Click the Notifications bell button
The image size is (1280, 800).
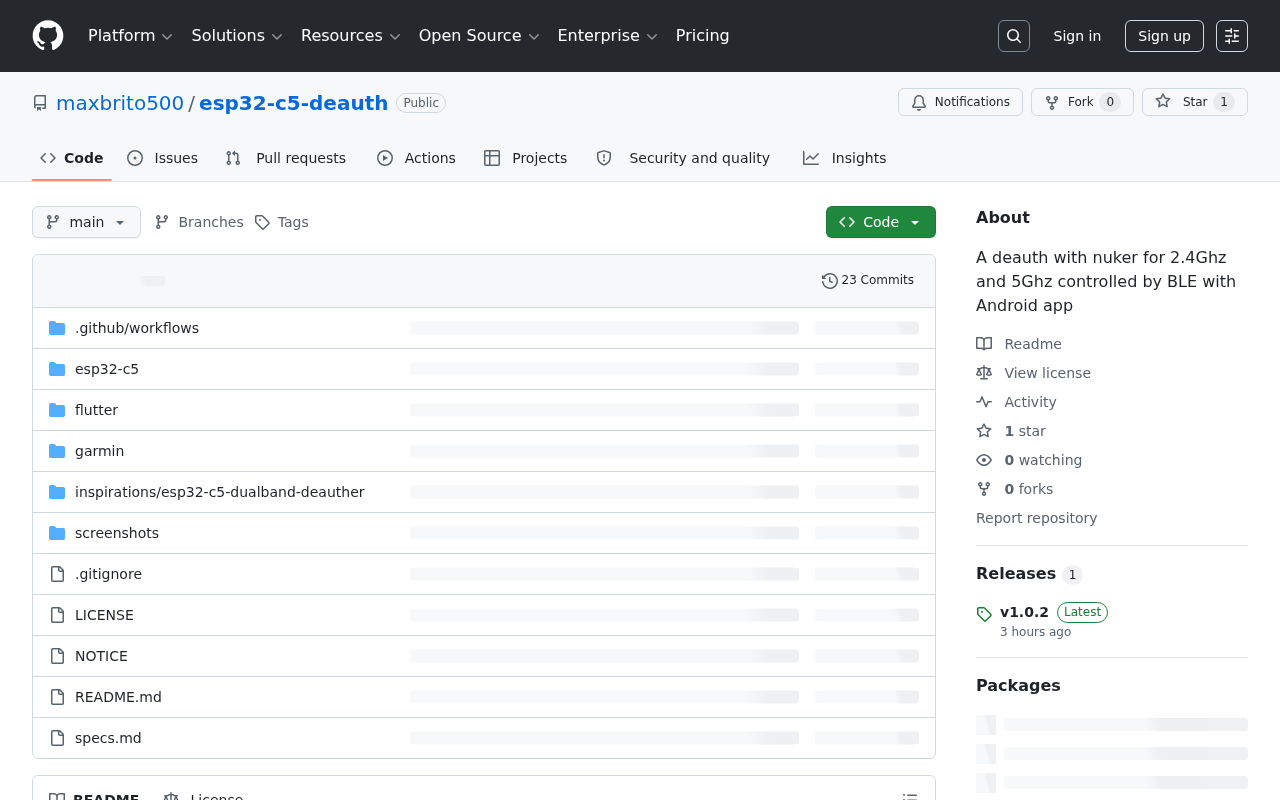(x=960, y=102)
